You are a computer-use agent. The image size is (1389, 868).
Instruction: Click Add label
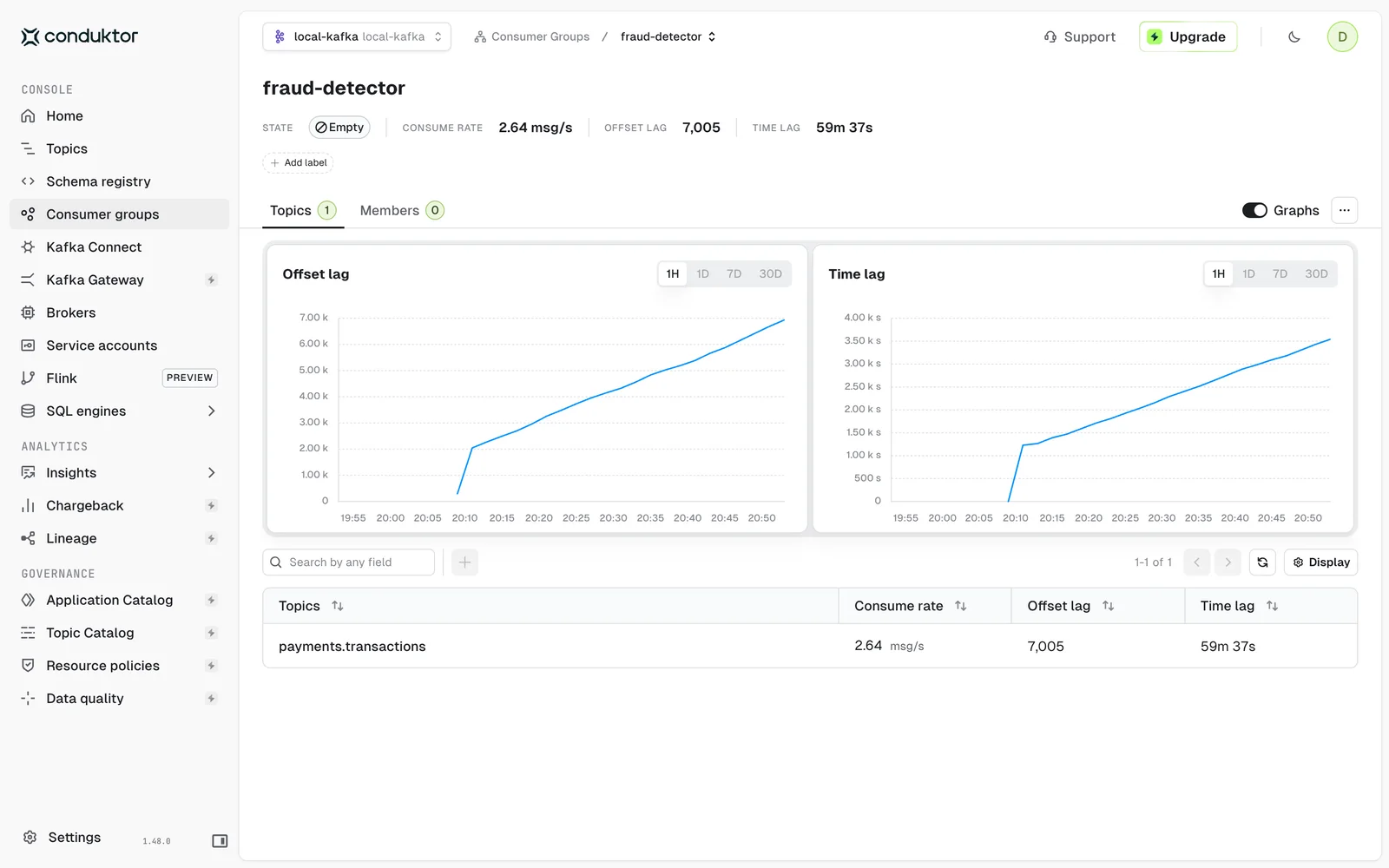pyautogui.click(x=298, y=163)
